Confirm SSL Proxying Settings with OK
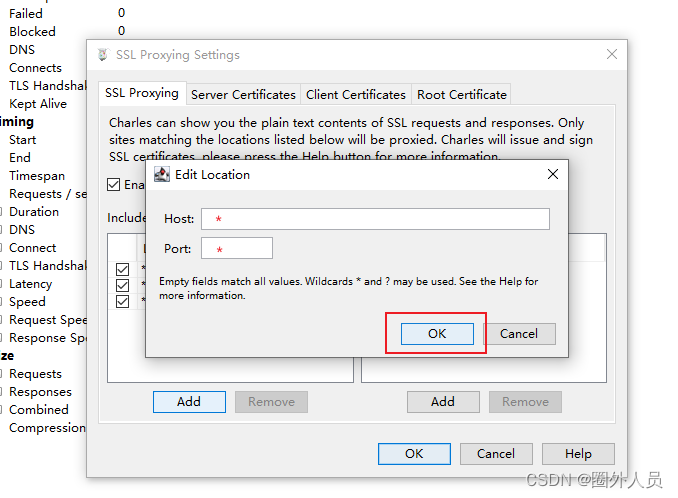The height and width of the screenshot is (498, 678). pyautogui.click(x=414, y=454)
